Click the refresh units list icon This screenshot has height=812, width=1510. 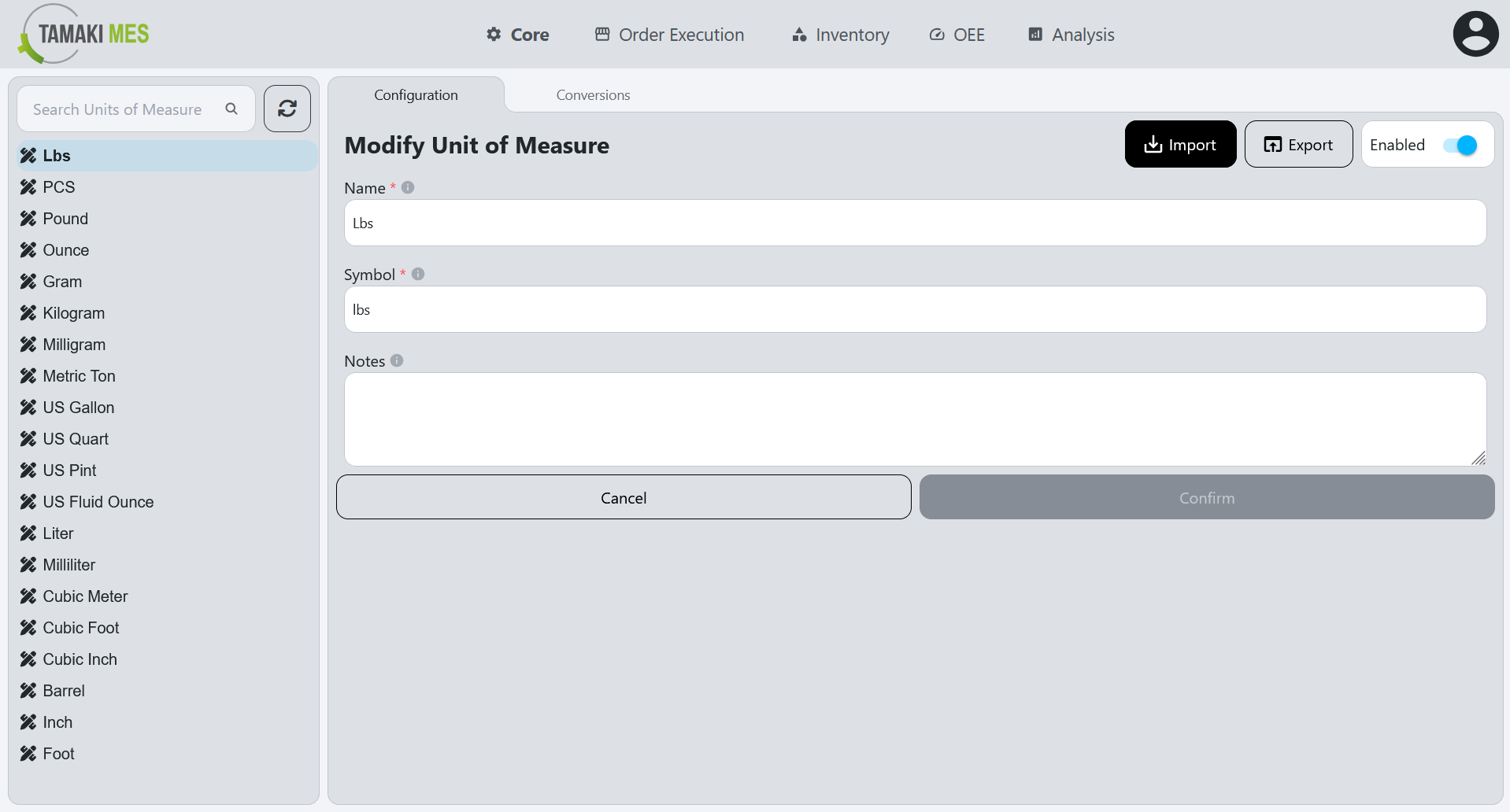(287, 109)
